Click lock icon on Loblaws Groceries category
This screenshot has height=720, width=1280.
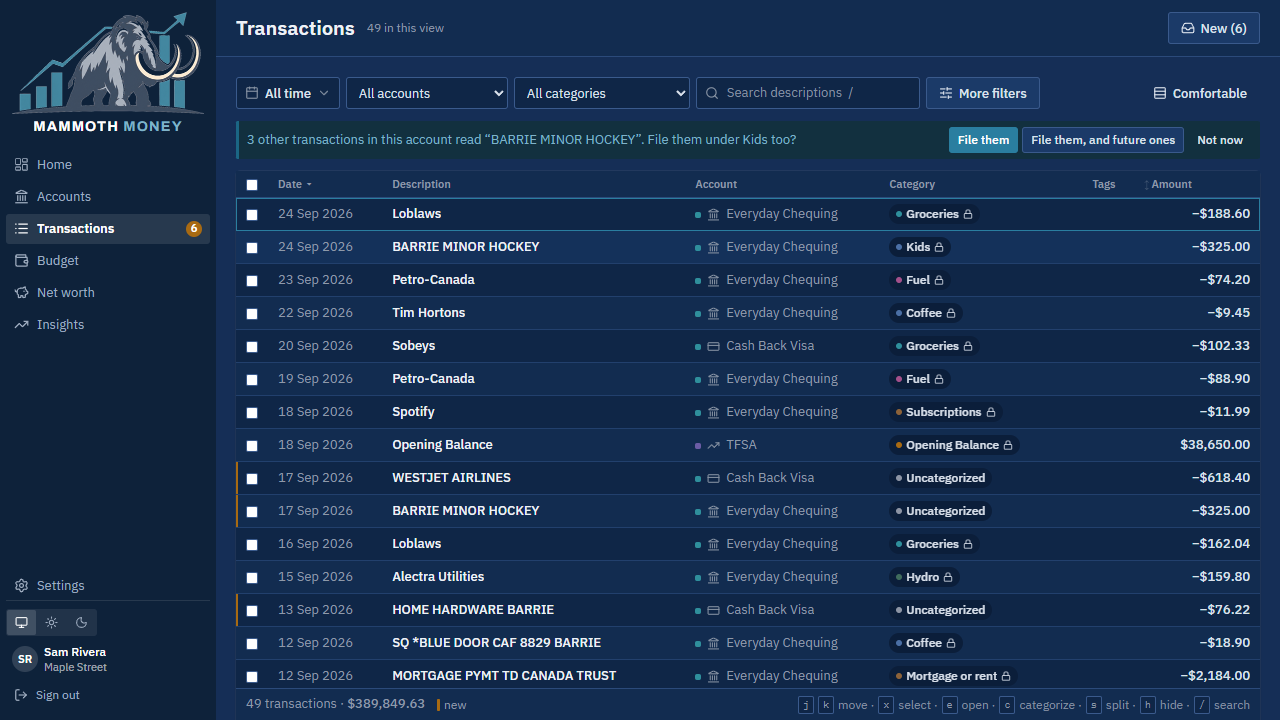tap(968, 214)
